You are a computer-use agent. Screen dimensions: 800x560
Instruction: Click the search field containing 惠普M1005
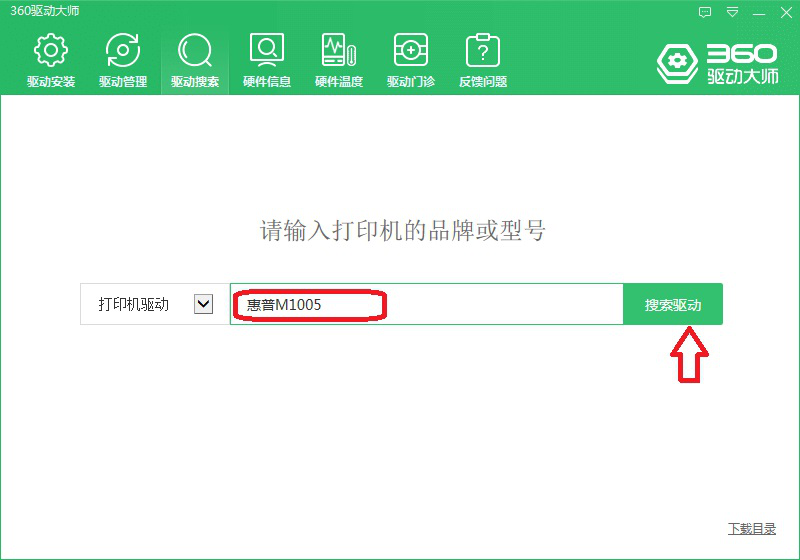coord(427,304)
